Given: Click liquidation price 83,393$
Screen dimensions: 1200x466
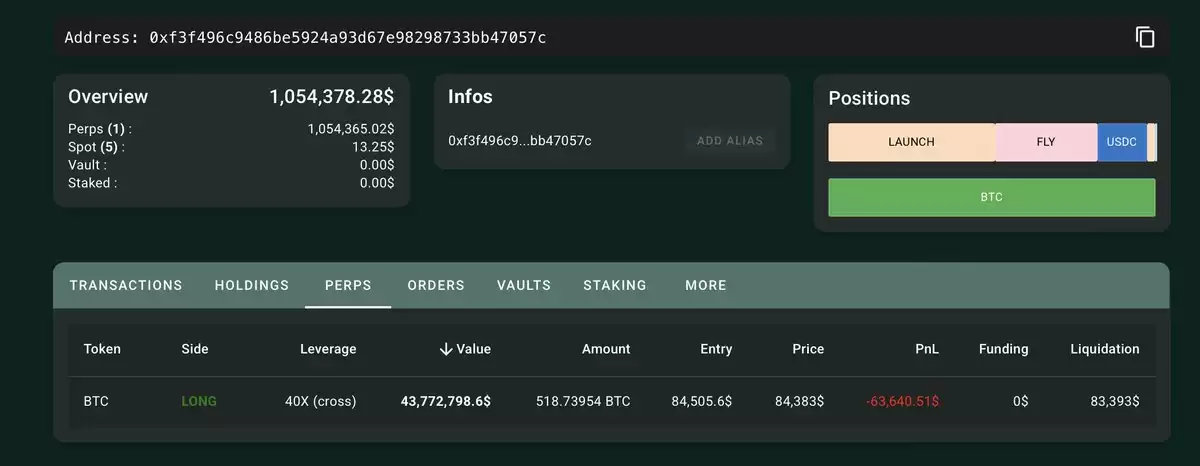Looking at the screenshot, I should point(1115,401).
